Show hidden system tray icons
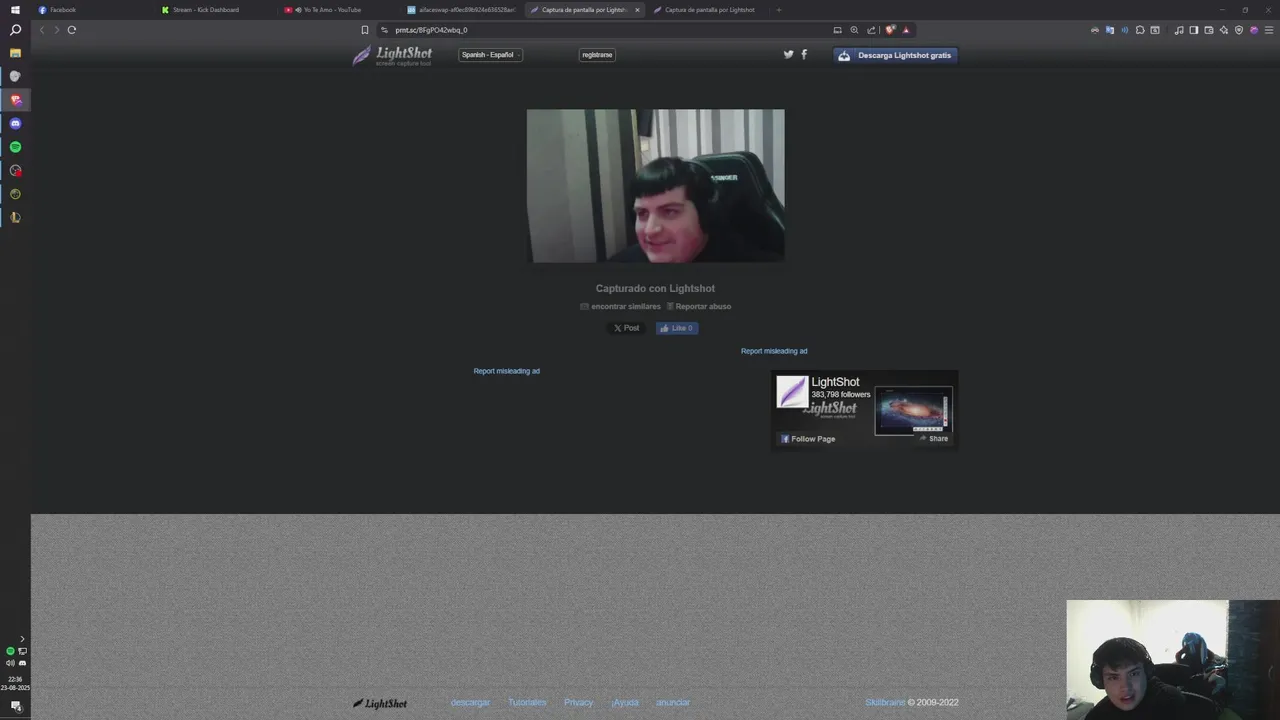 (22, 639)
